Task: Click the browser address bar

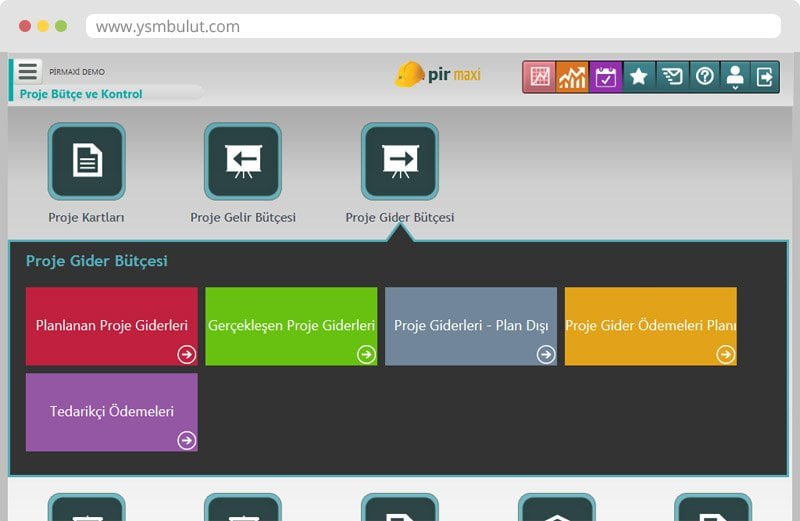Action: [432, 27]
